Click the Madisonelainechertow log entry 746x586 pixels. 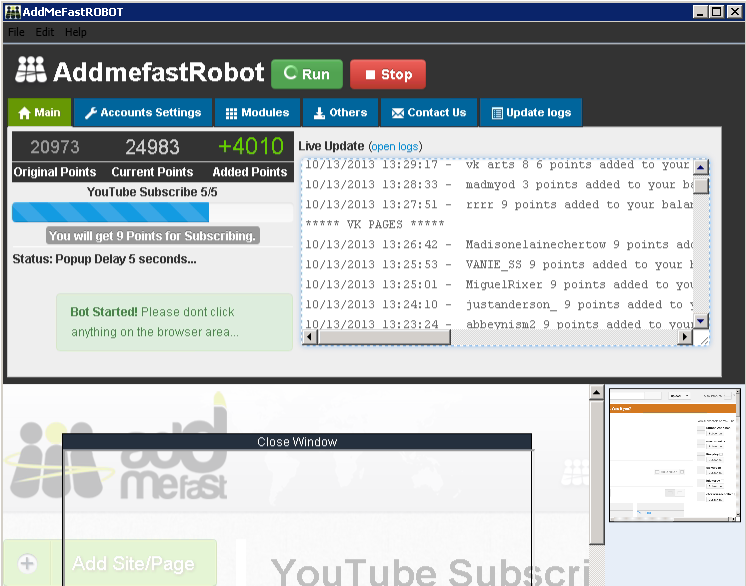click(x=499, y=244)
